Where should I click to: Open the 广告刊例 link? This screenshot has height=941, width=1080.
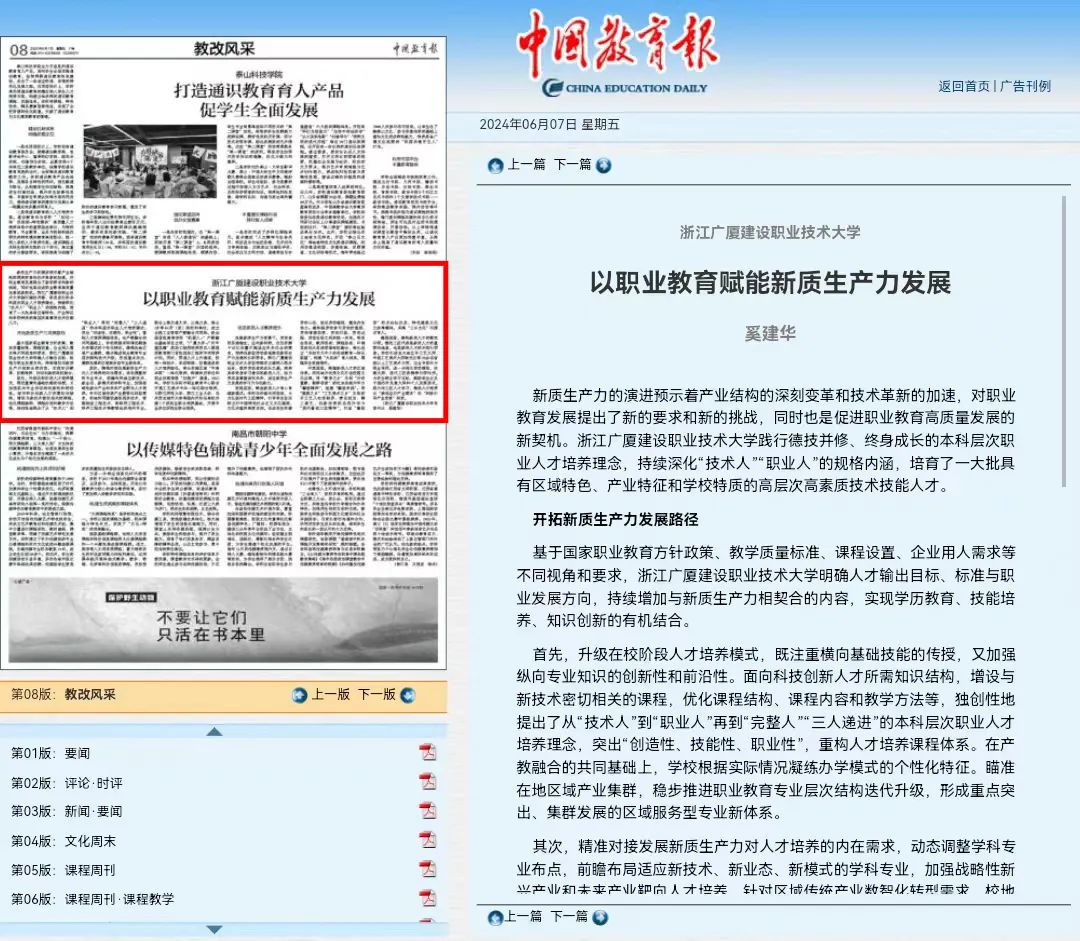pos(1025,86)
